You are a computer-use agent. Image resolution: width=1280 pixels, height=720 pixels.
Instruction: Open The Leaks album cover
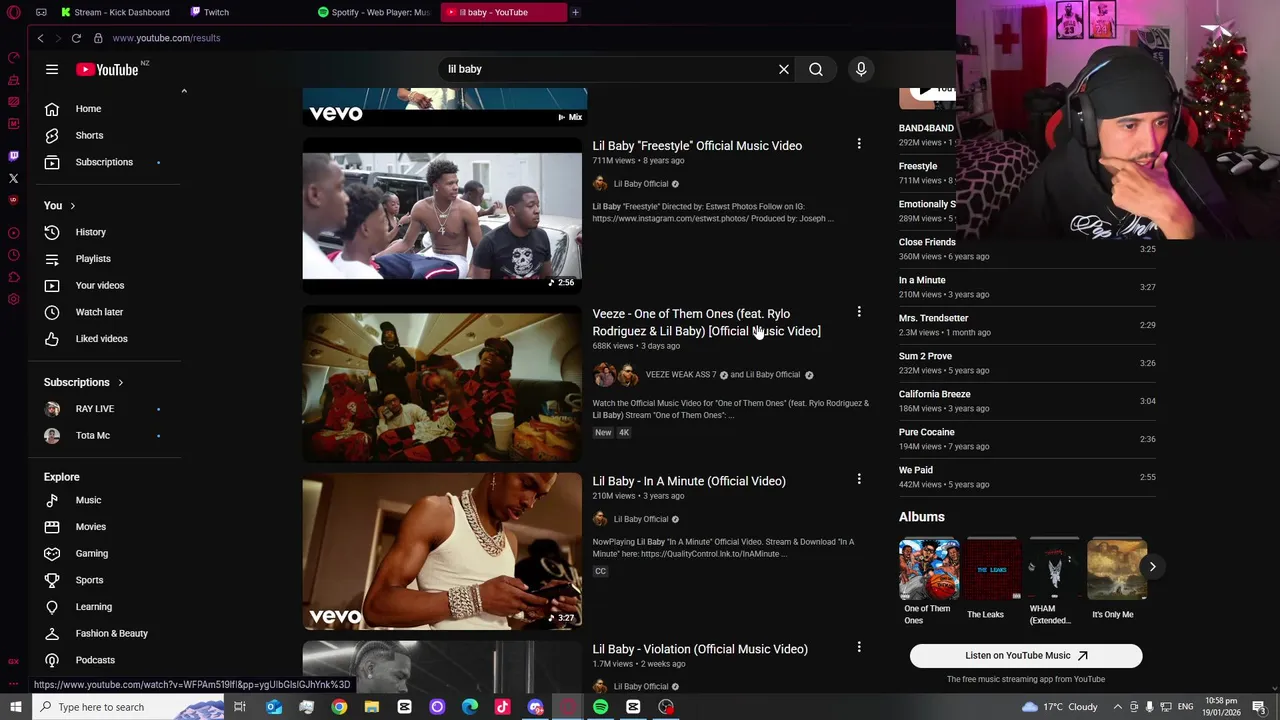click(x=991, y=569)
